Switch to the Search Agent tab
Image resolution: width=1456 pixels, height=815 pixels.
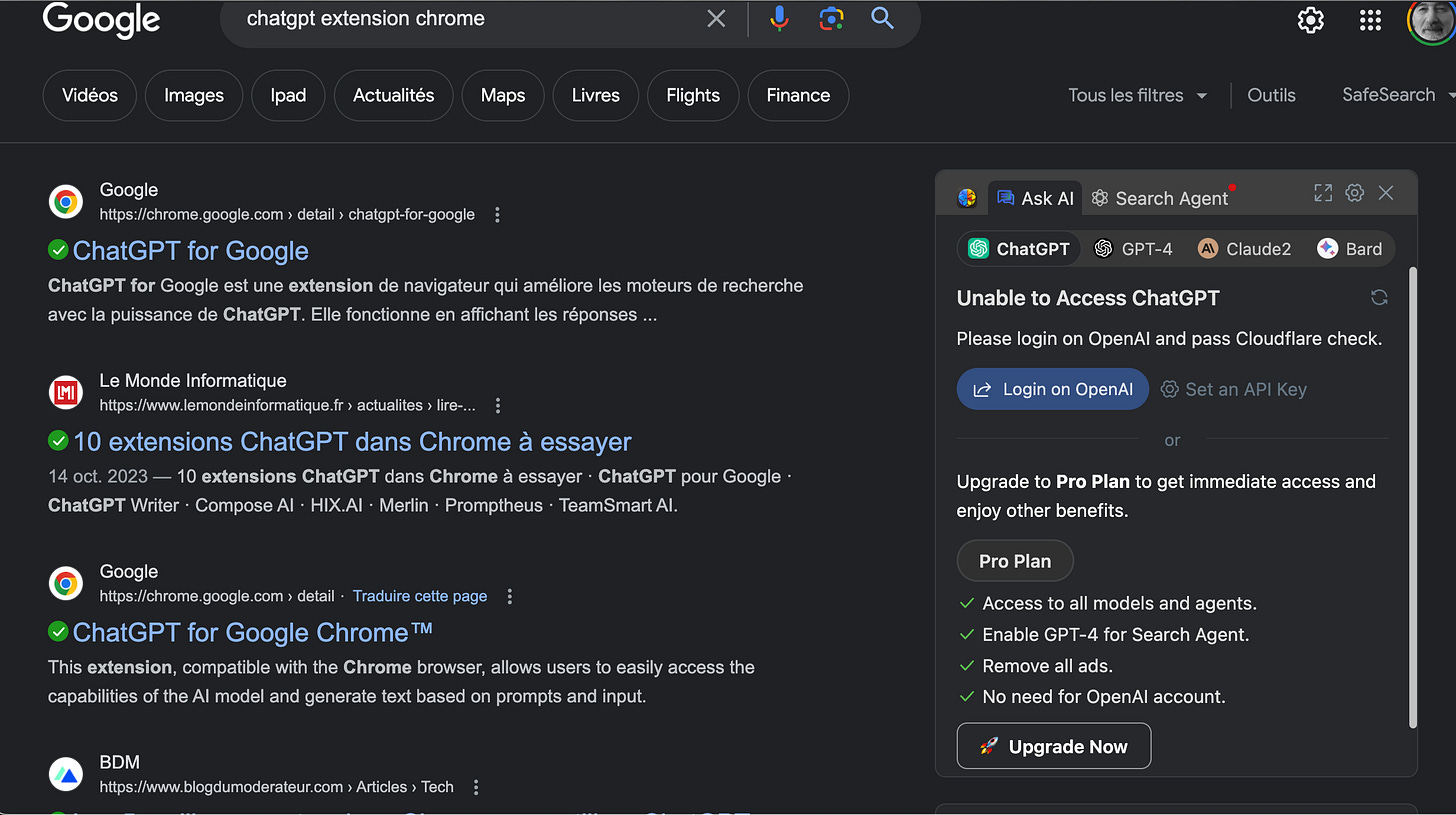point(1159,198)
